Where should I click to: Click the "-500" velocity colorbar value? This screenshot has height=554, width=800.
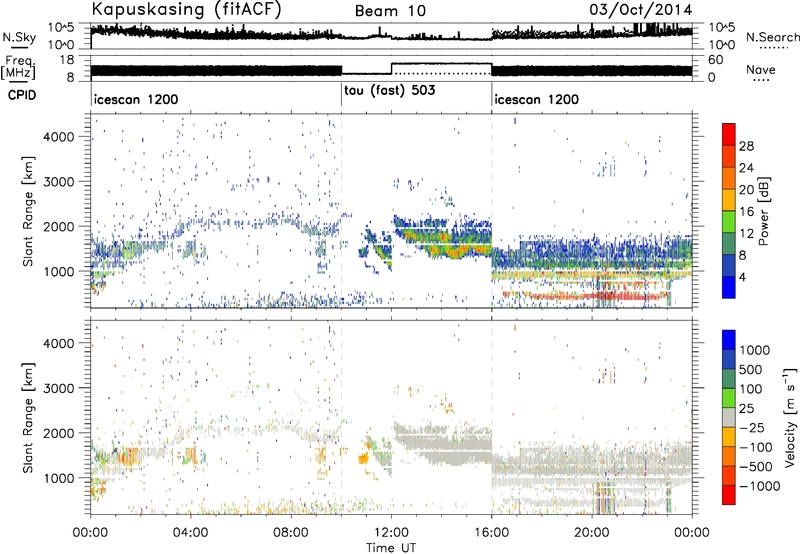(756, 467)
